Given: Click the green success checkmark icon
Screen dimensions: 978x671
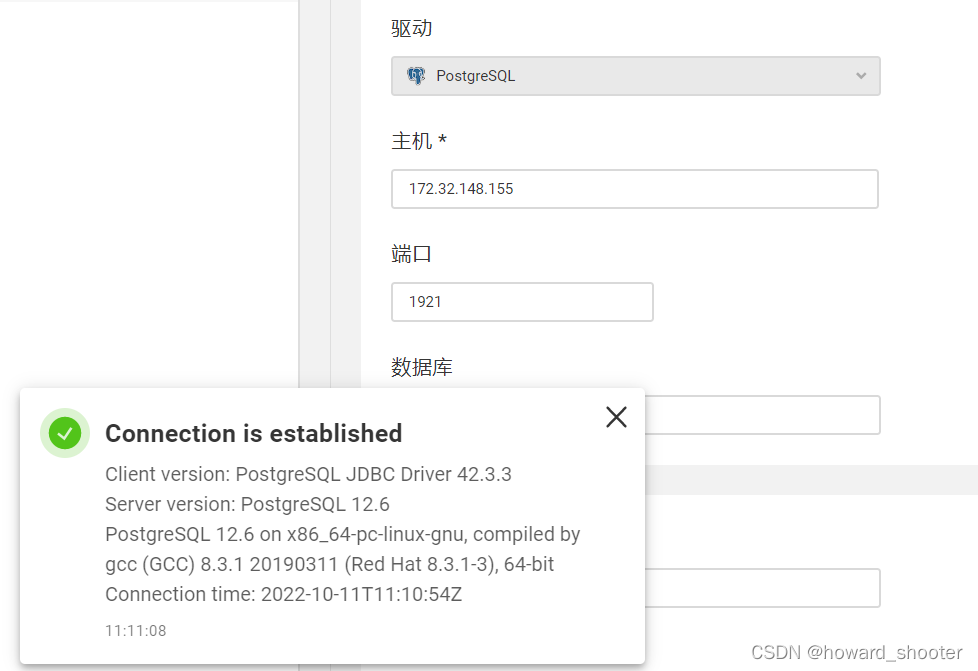Looking at the screenshot, I should [x=64, y=433].
